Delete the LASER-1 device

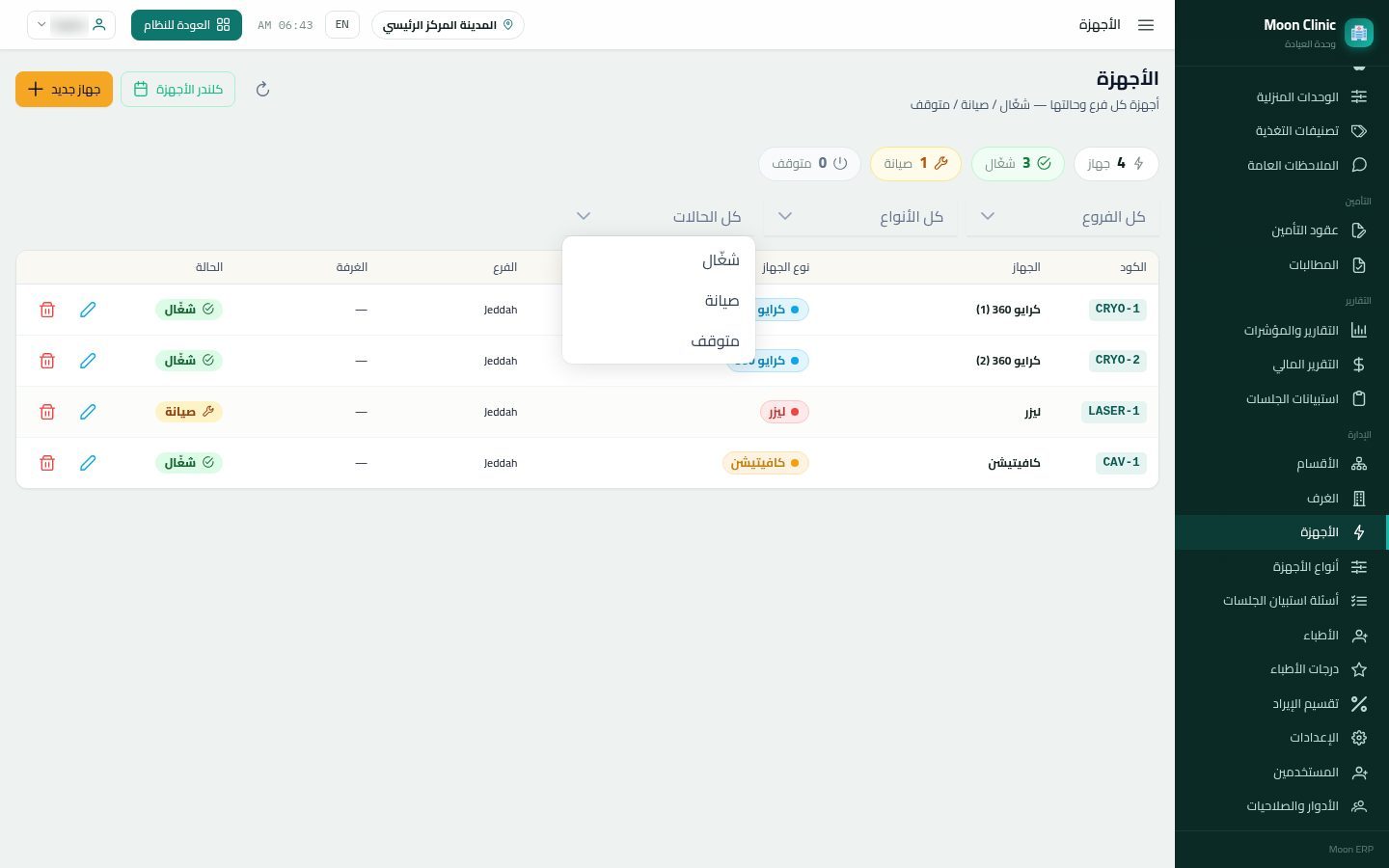[47, 412]
